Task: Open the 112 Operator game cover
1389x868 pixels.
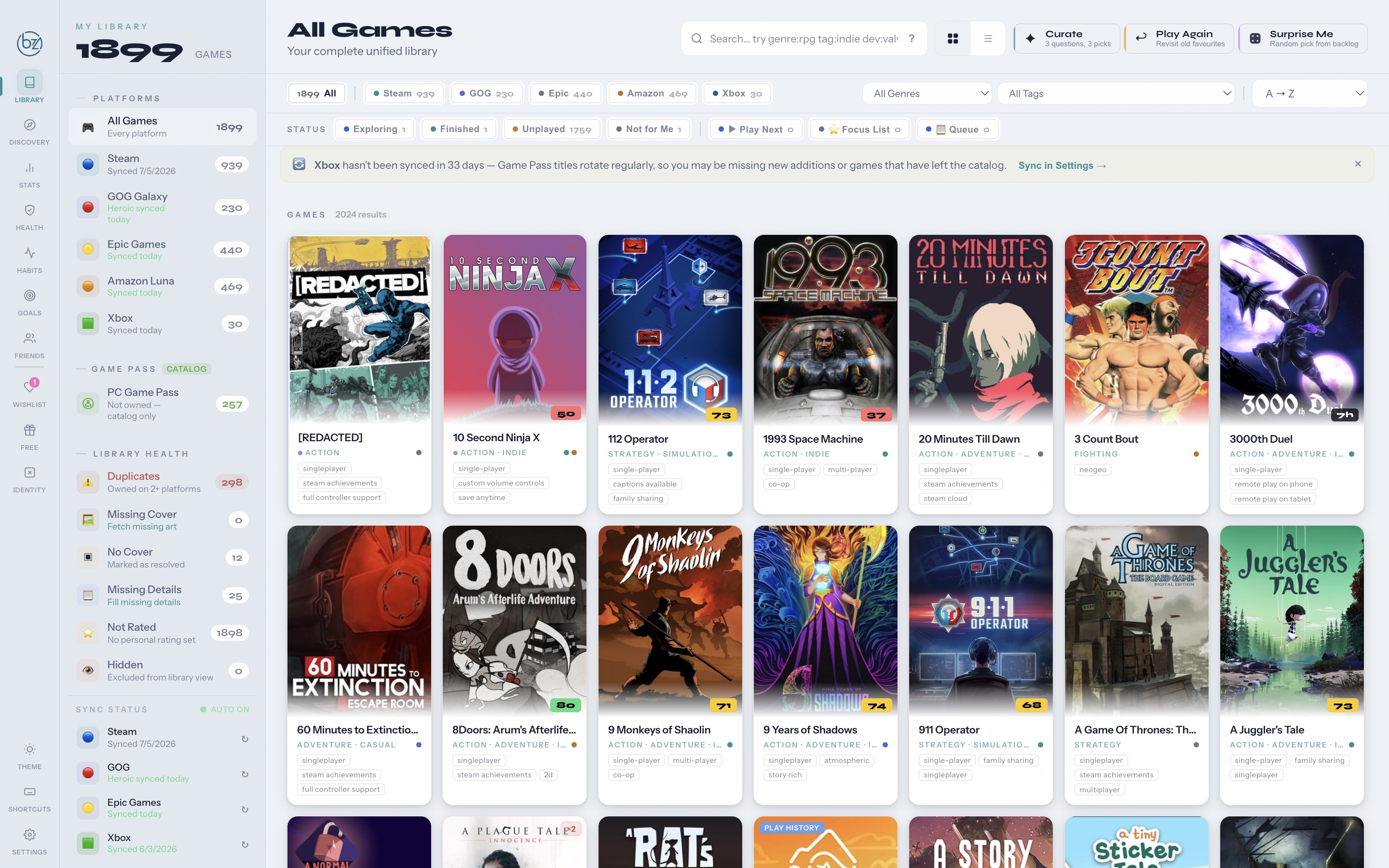Action: [670, 329]
